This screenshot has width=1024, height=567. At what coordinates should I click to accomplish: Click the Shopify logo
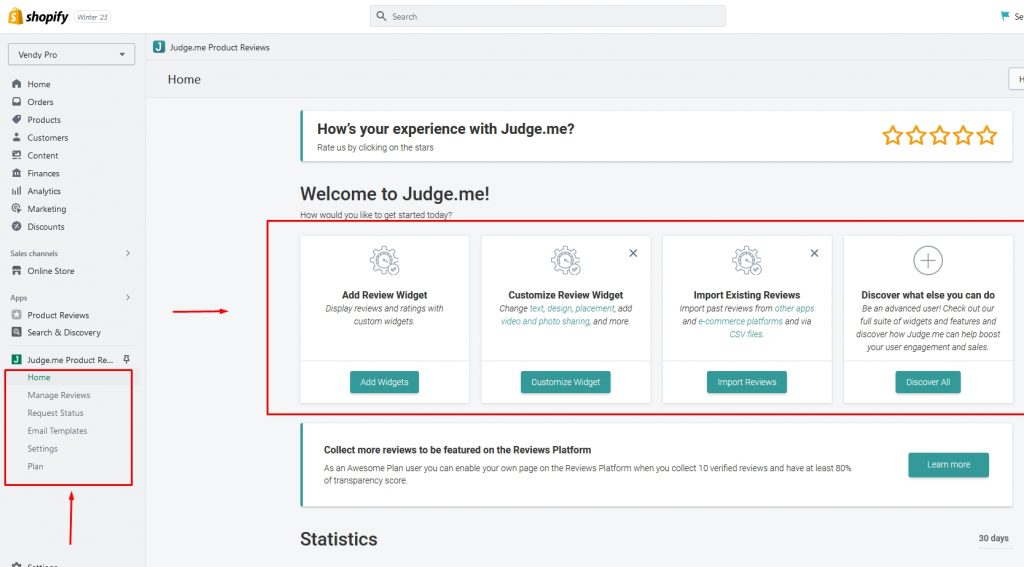point(38,16)
